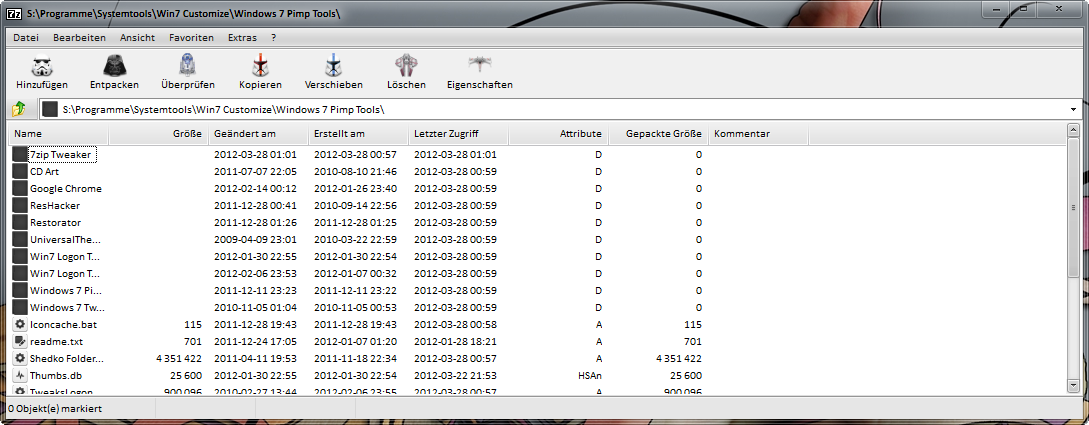Click the 701 size of readme.txt
Viewport: 1089px width, 425px height.
tap(193, 342)
